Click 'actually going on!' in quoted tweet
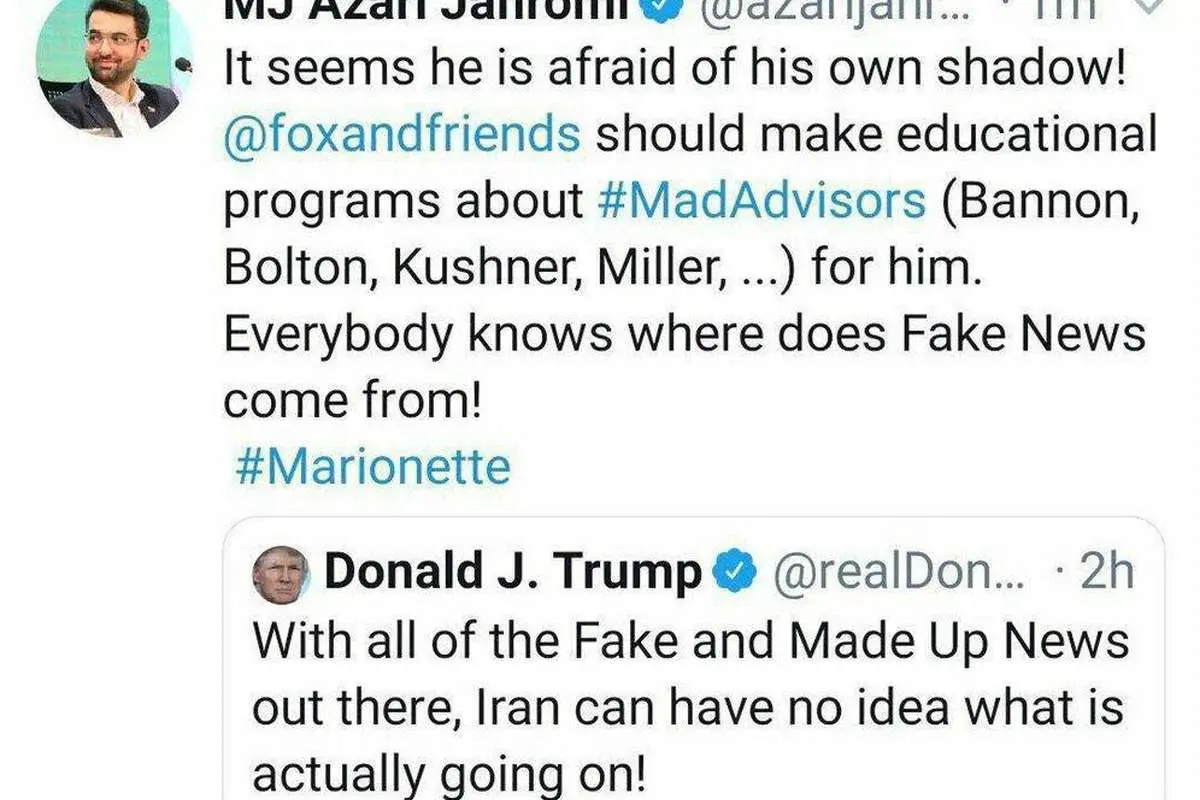Screen dimensions: 1200x800 [448, 776]
